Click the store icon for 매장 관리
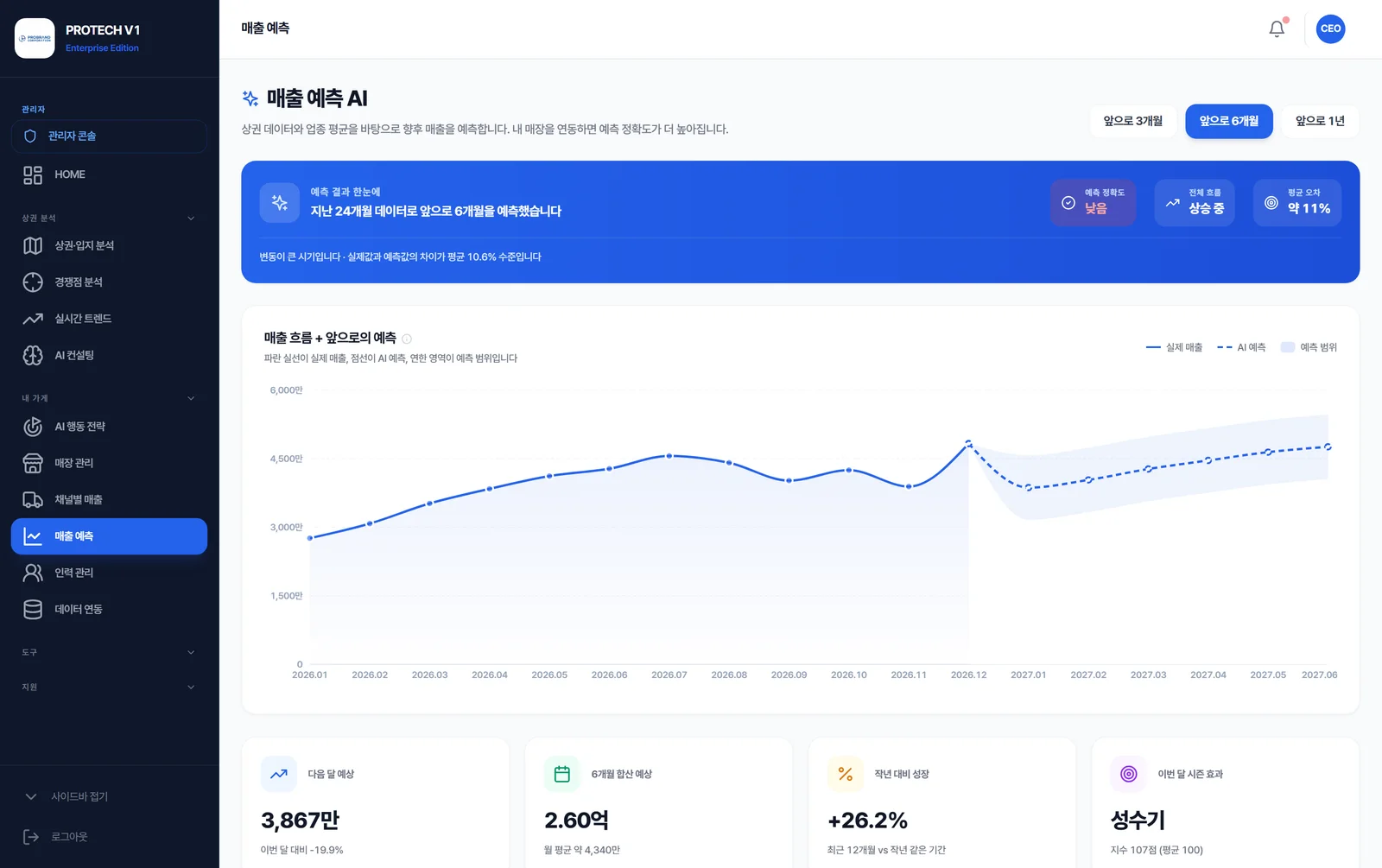The image size is (1382, 868). 33,463
